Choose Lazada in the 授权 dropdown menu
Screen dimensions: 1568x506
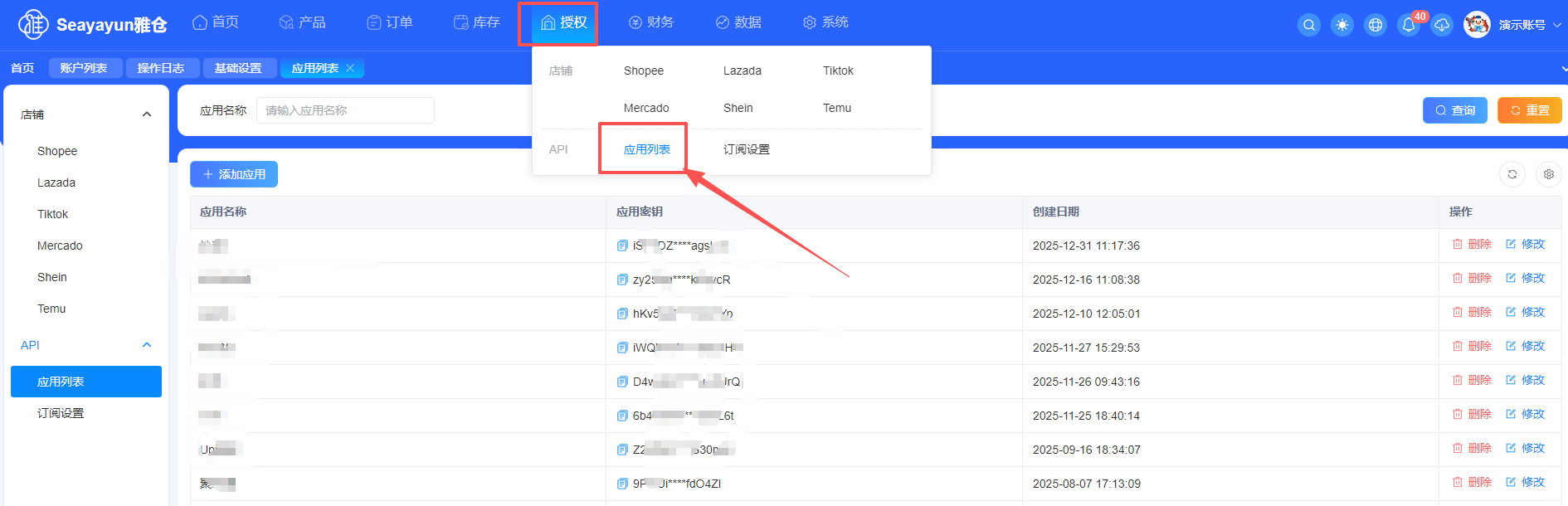click(x=743, y=71)
